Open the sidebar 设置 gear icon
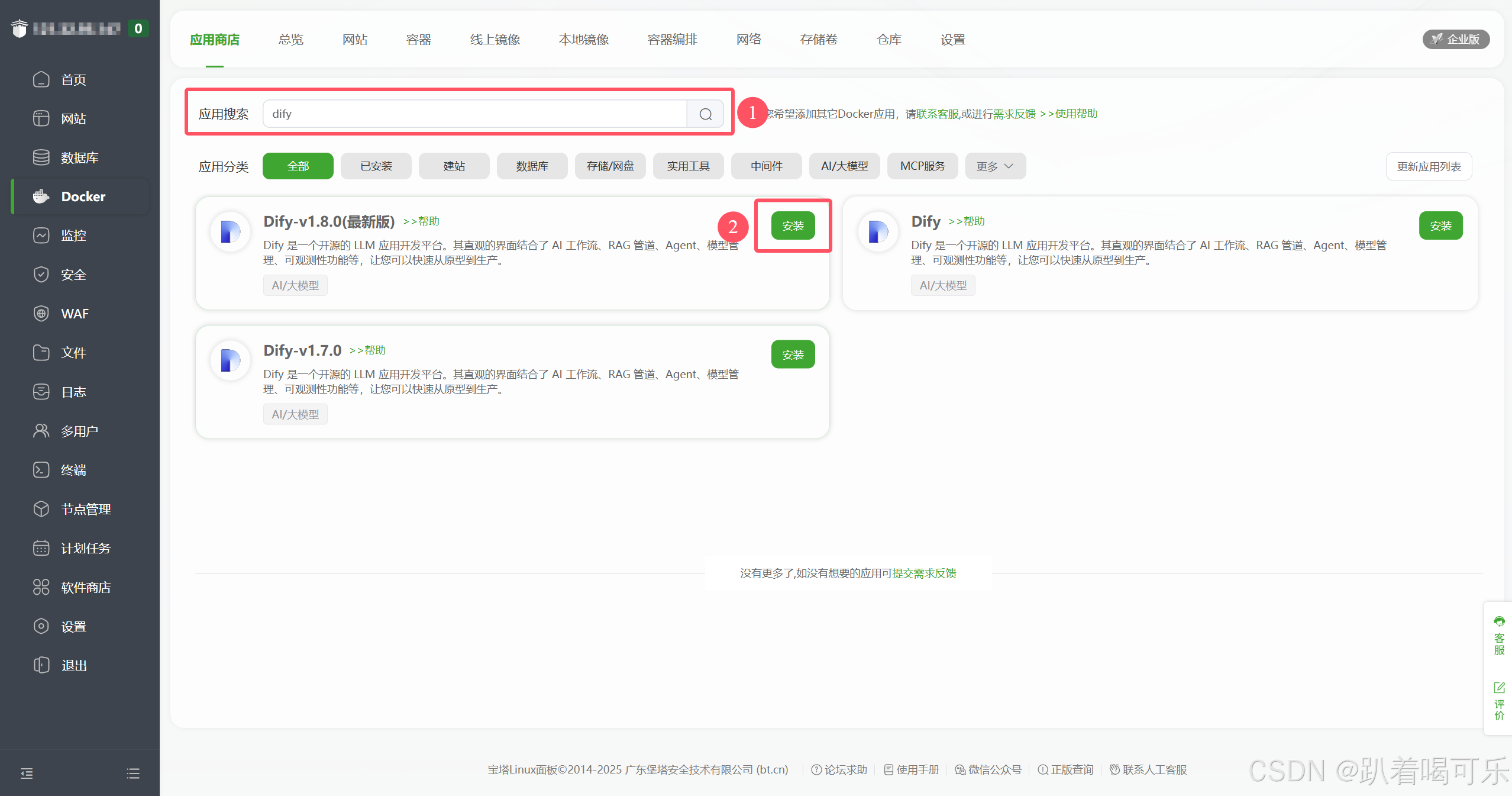The height and width of the screenshot is (796, 1512). coord(41,626)
